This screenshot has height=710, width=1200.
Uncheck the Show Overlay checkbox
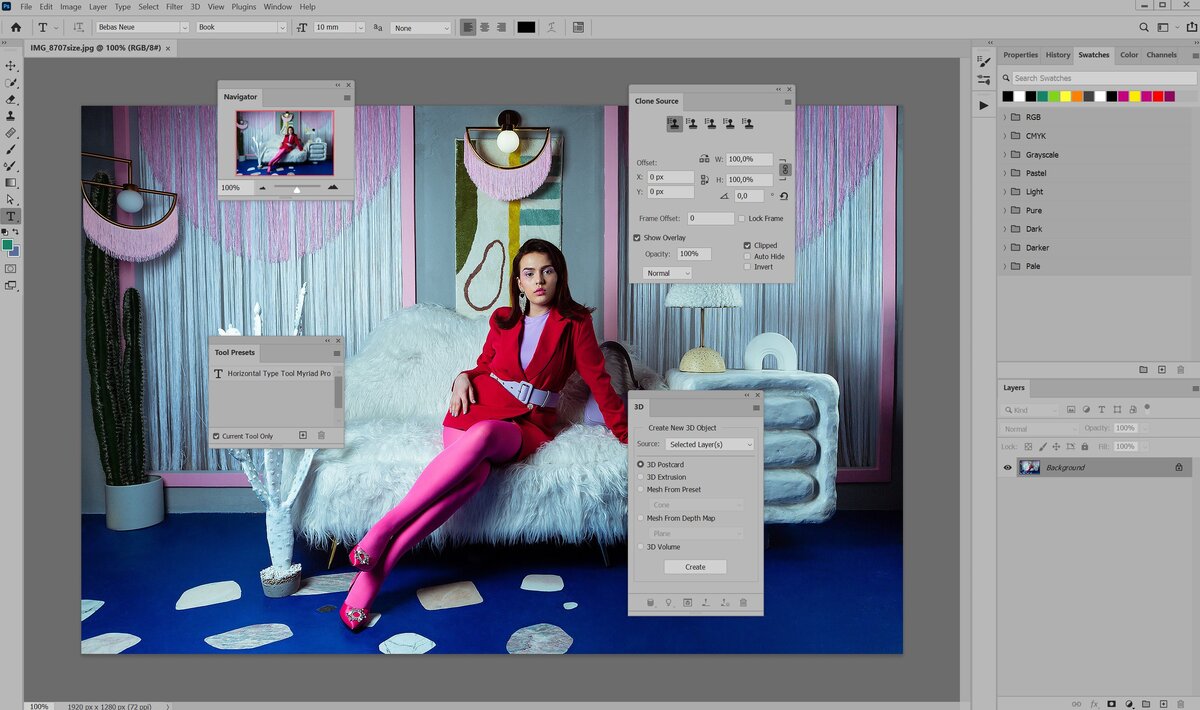pyautogui.click(x=637, y=238)
